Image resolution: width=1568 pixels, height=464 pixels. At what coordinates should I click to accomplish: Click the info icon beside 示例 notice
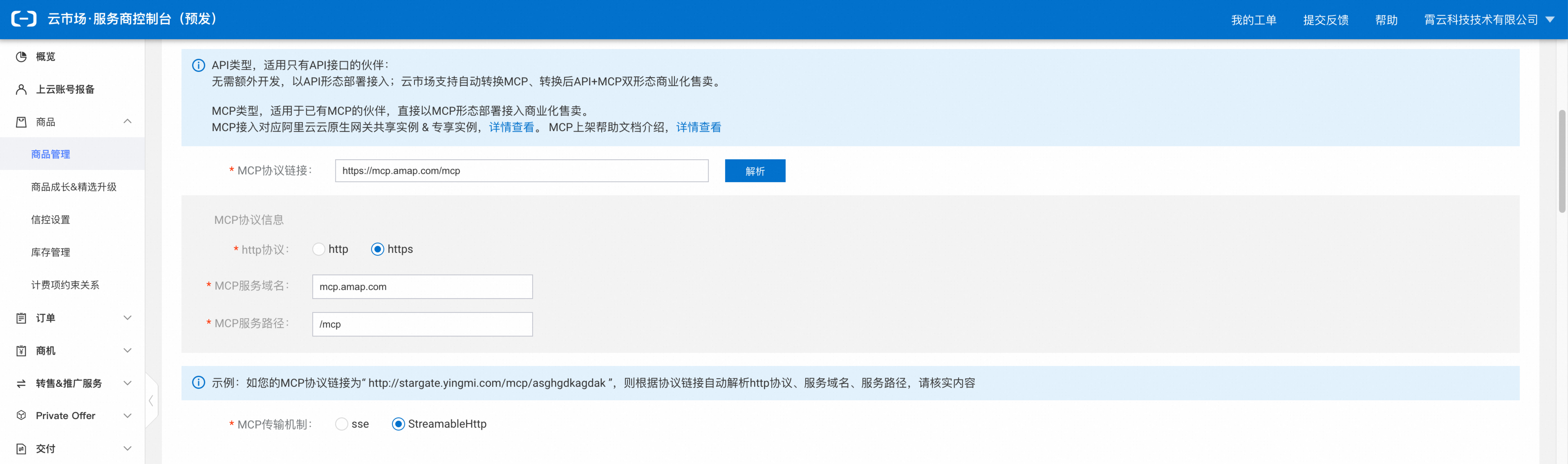[198, 383]
